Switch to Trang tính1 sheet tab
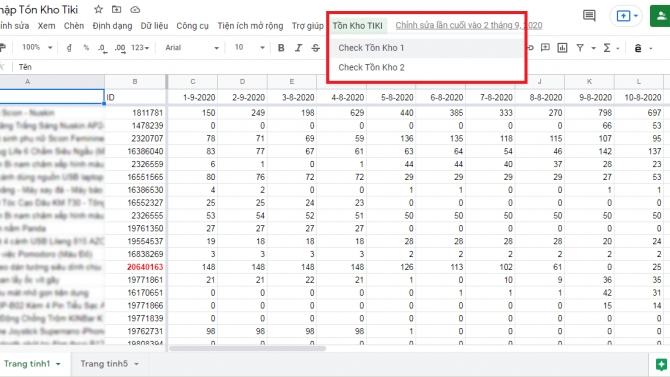Viewport: 670px width, 377px height. click(x=27, y=364)
